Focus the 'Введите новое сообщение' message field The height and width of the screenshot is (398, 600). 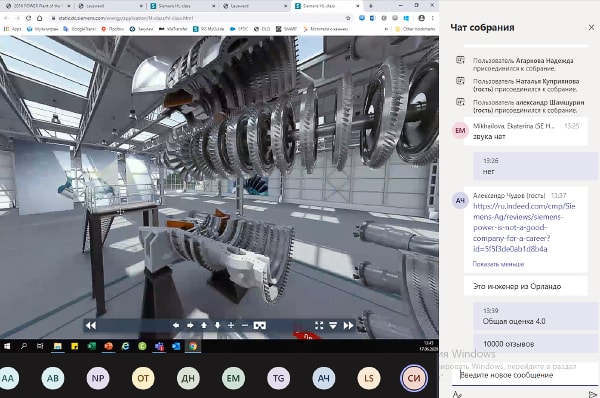point(524,375)
